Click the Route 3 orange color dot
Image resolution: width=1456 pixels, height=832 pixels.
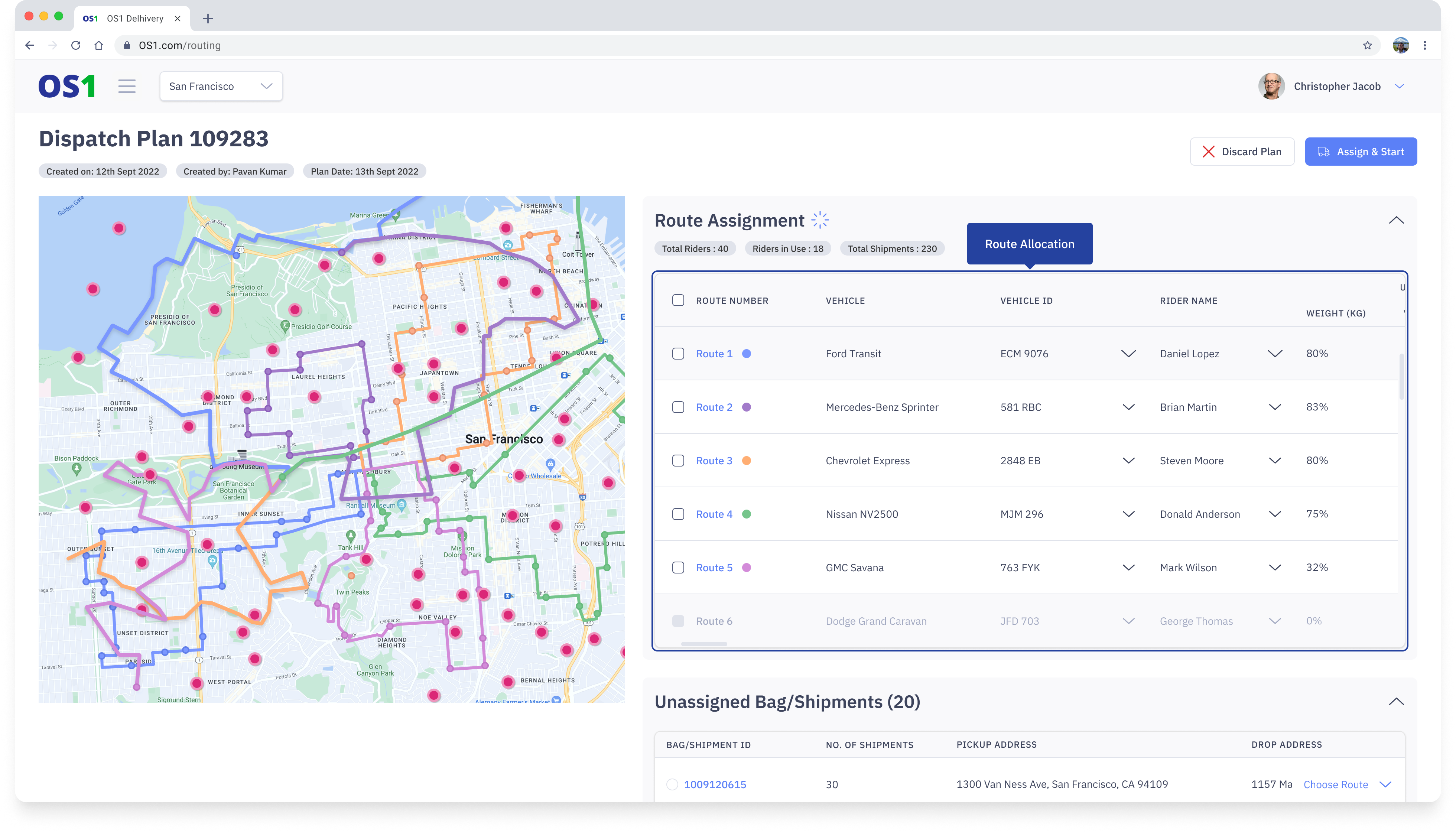[x=746, y=461]
